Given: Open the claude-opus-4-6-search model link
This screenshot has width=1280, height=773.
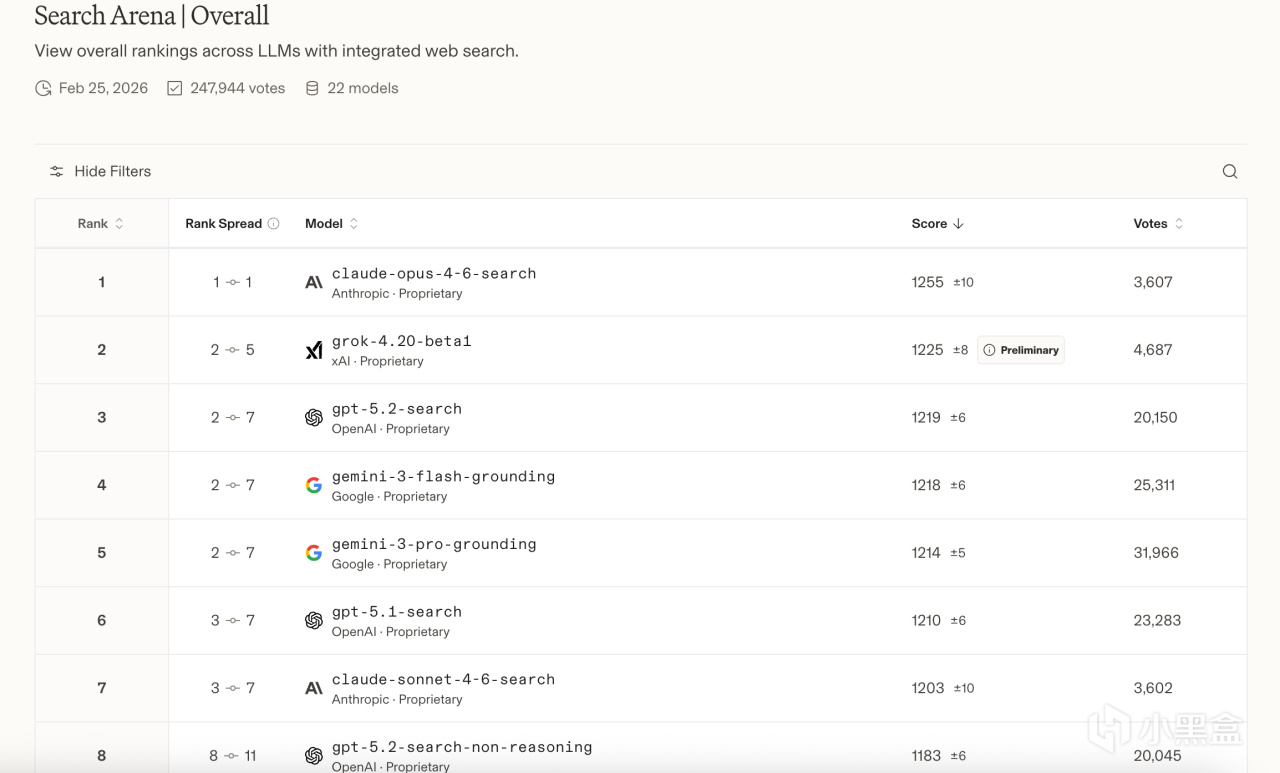Looking at the screenshot, I should (433, 274).
